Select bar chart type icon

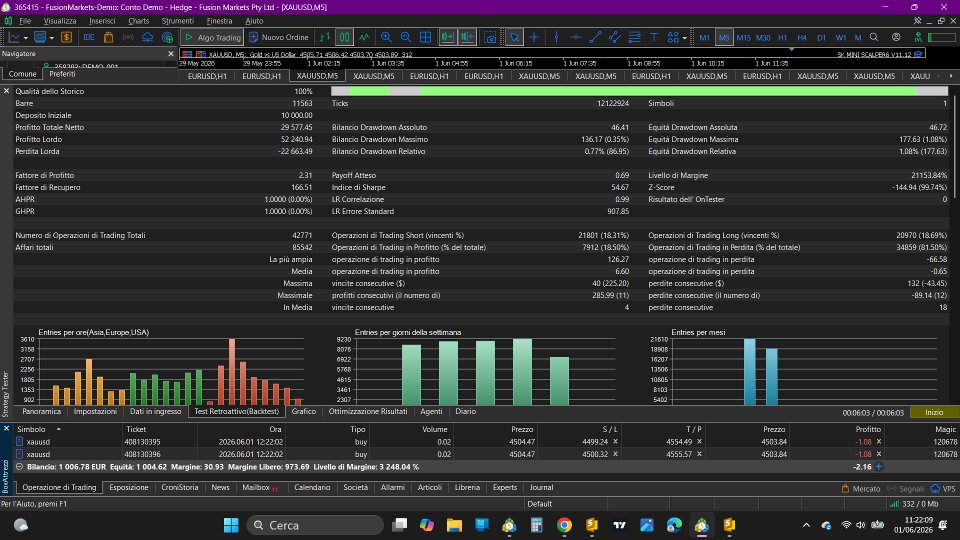point(325,37)
